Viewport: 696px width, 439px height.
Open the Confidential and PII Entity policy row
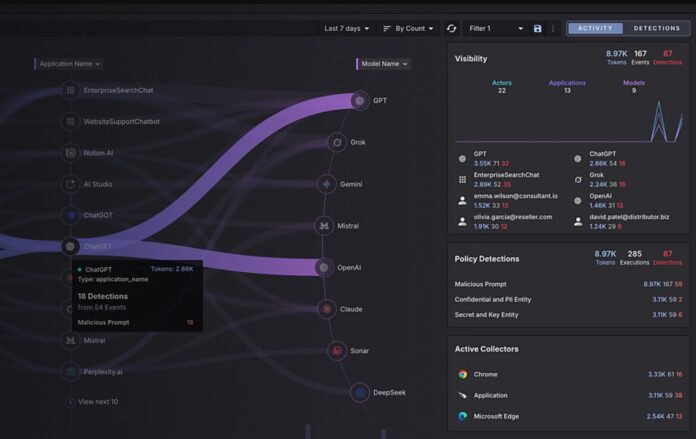coord(568,300)
